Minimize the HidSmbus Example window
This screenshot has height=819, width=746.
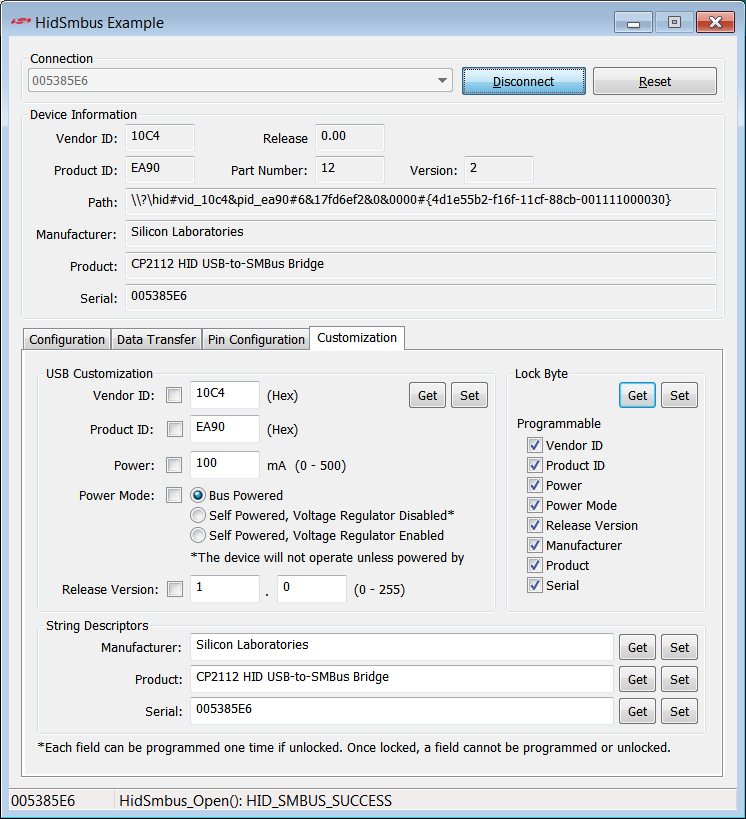(633, 22)
